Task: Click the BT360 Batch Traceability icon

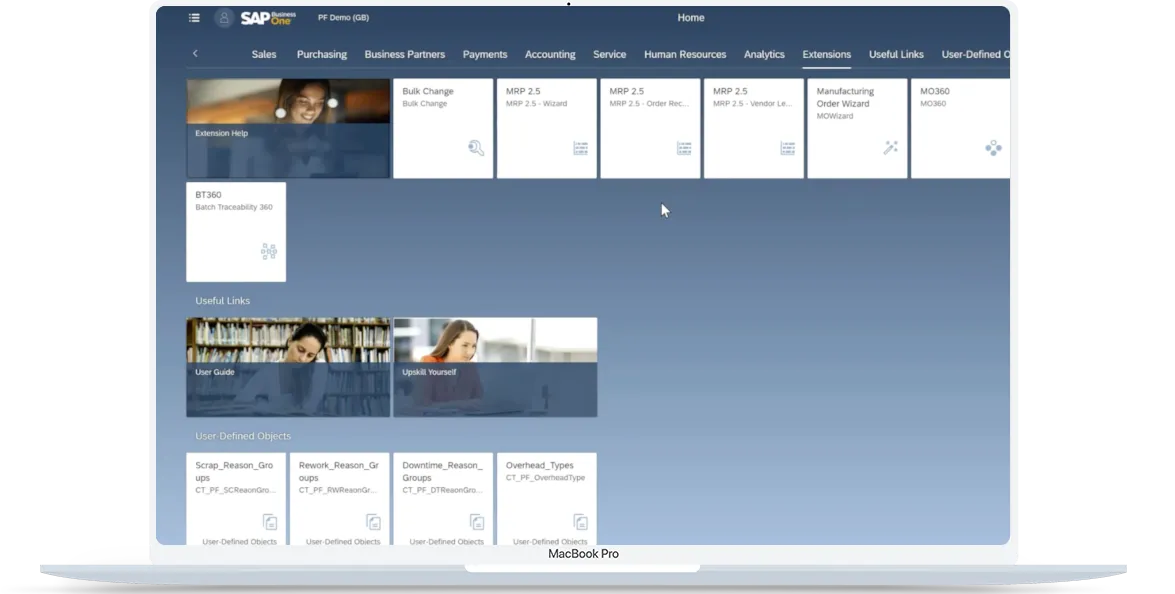Action: [x=269, y=251]
